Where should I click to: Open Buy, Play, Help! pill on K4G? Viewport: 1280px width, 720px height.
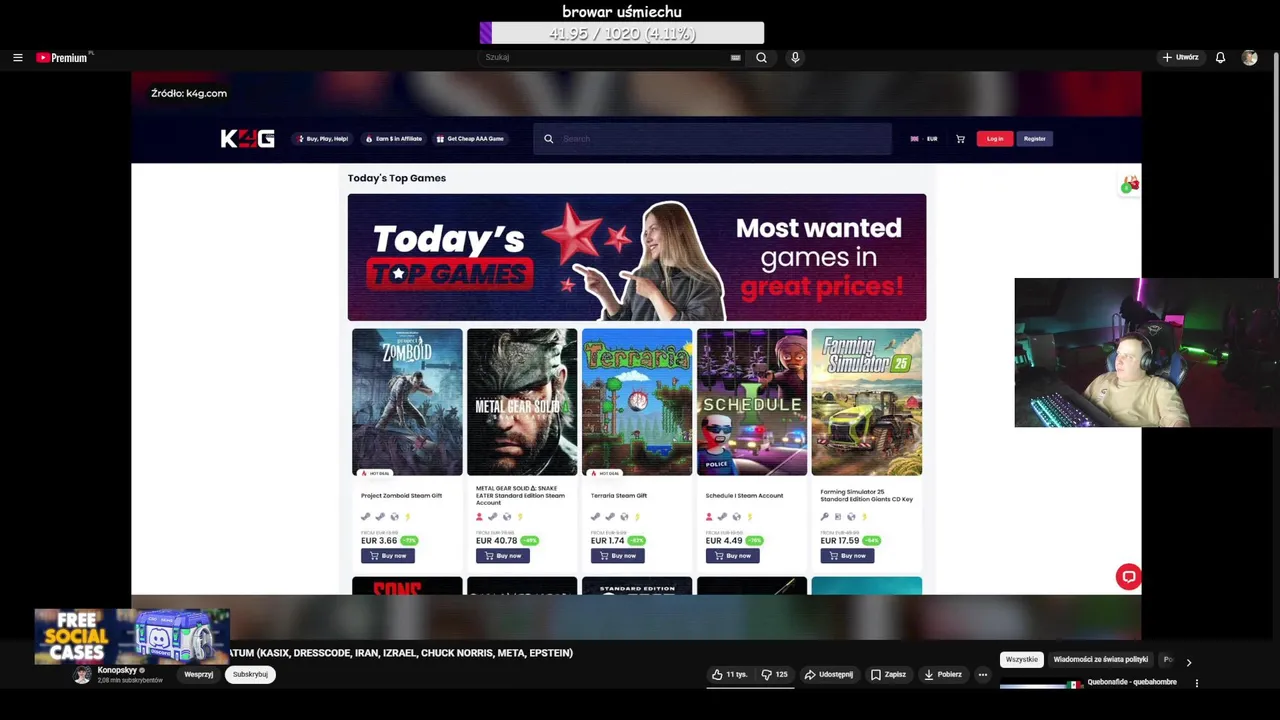tap(322, 139)
